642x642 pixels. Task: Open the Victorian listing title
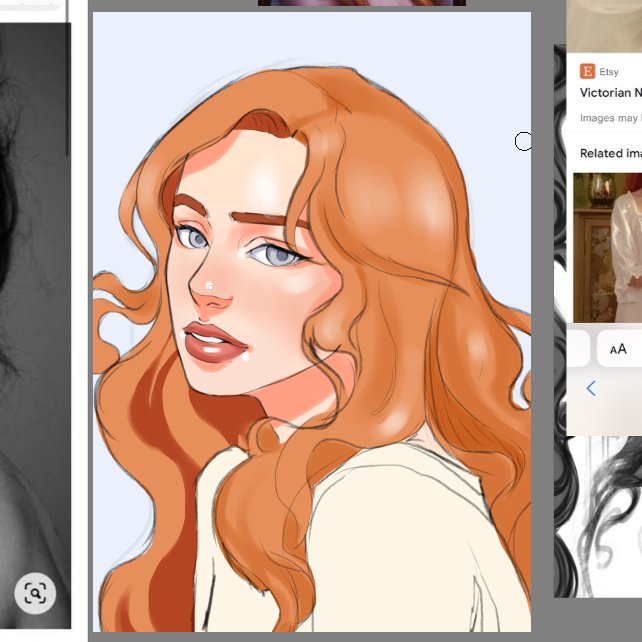coord(610,93)
